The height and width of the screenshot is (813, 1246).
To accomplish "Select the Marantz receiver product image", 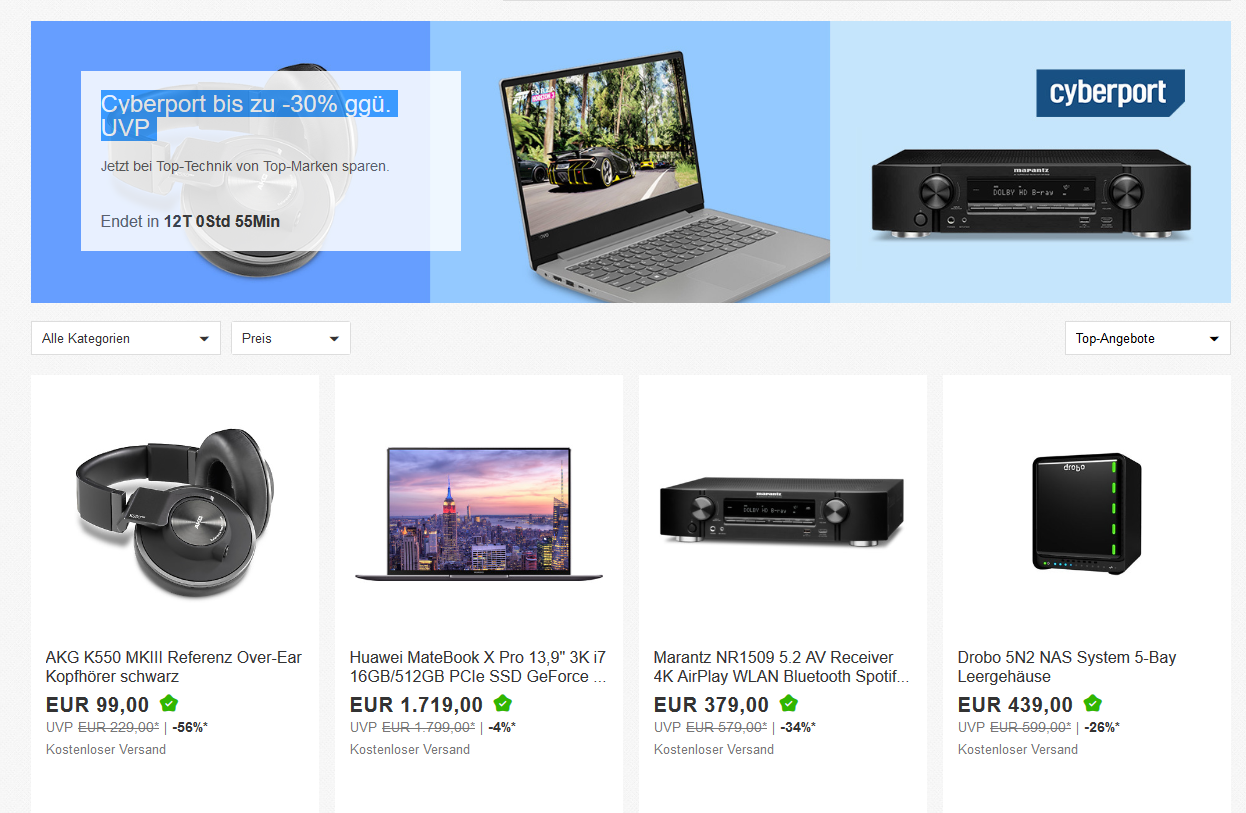I will tap(782, 515).
